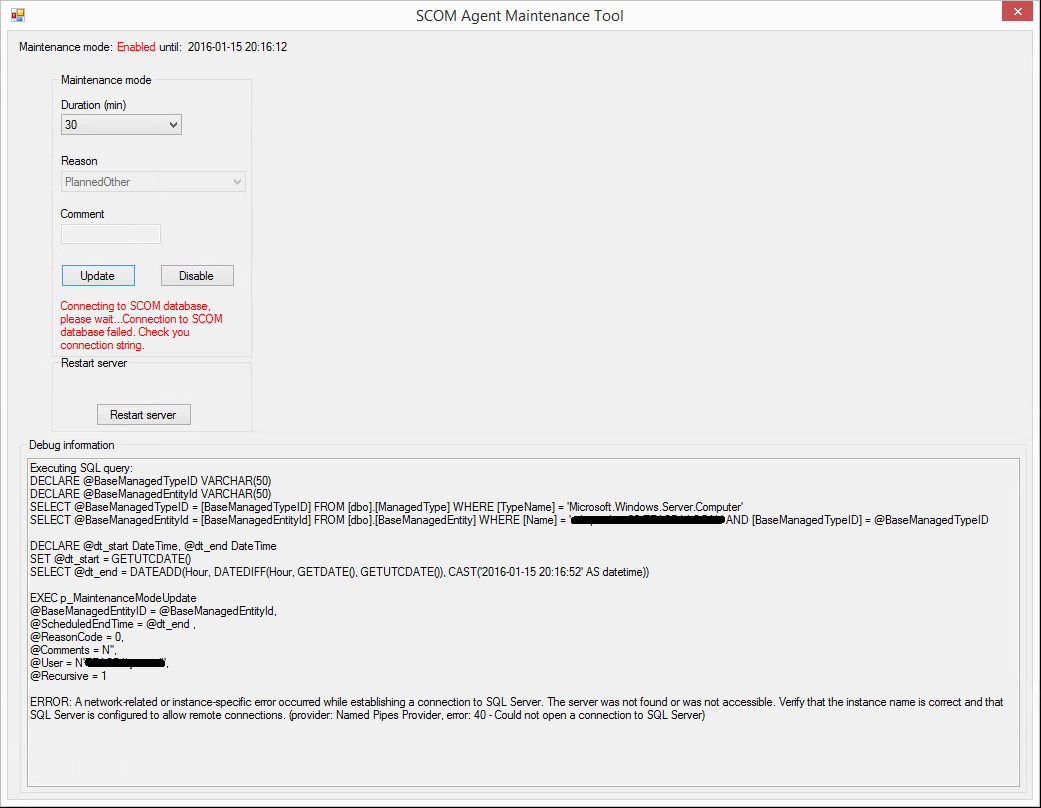Screen dimensions: 1041x808
Task: Click the Update button
Action: coord(98,276)
